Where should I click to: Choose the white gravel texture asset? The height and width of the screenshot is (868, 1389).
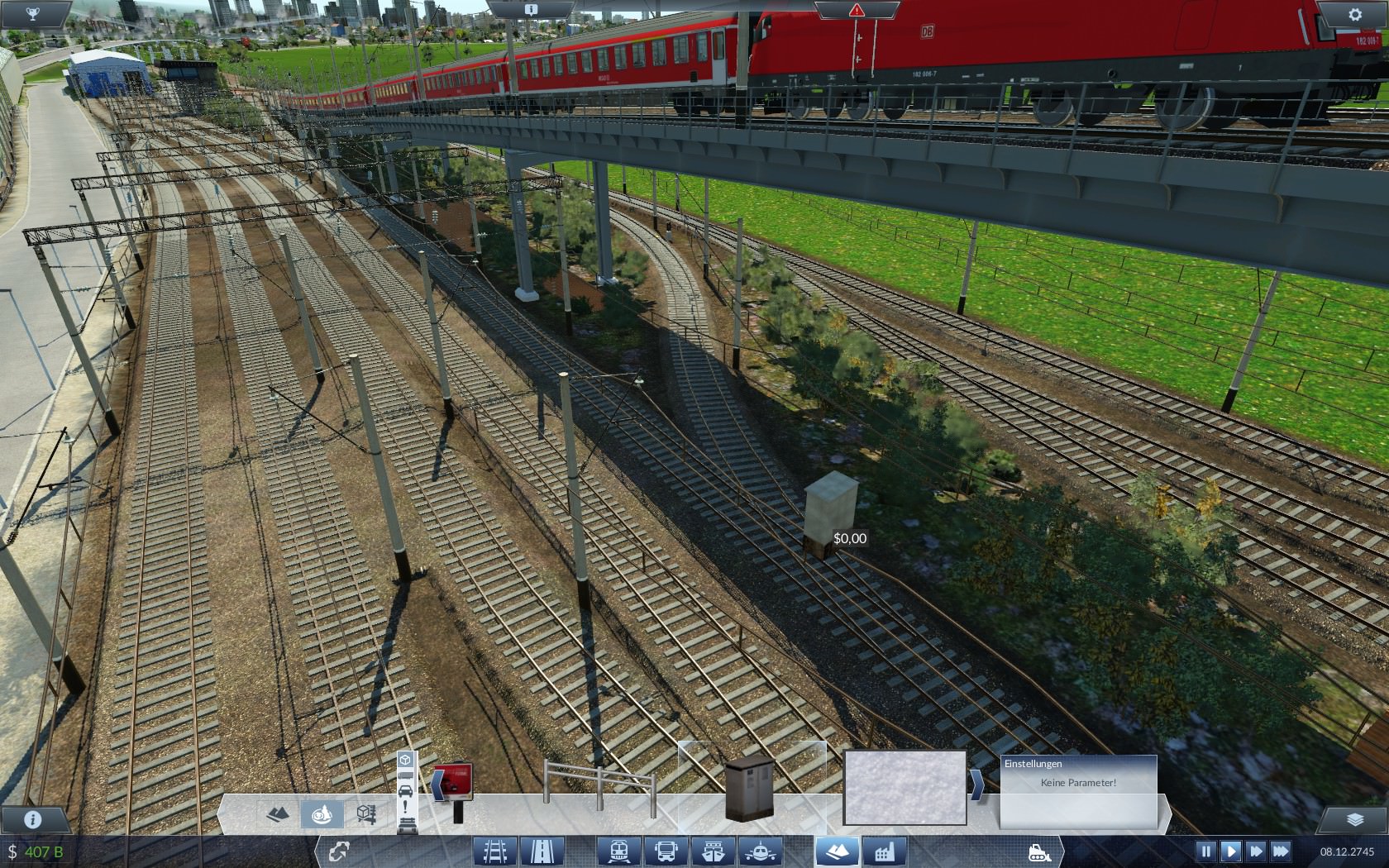point(905,787)
